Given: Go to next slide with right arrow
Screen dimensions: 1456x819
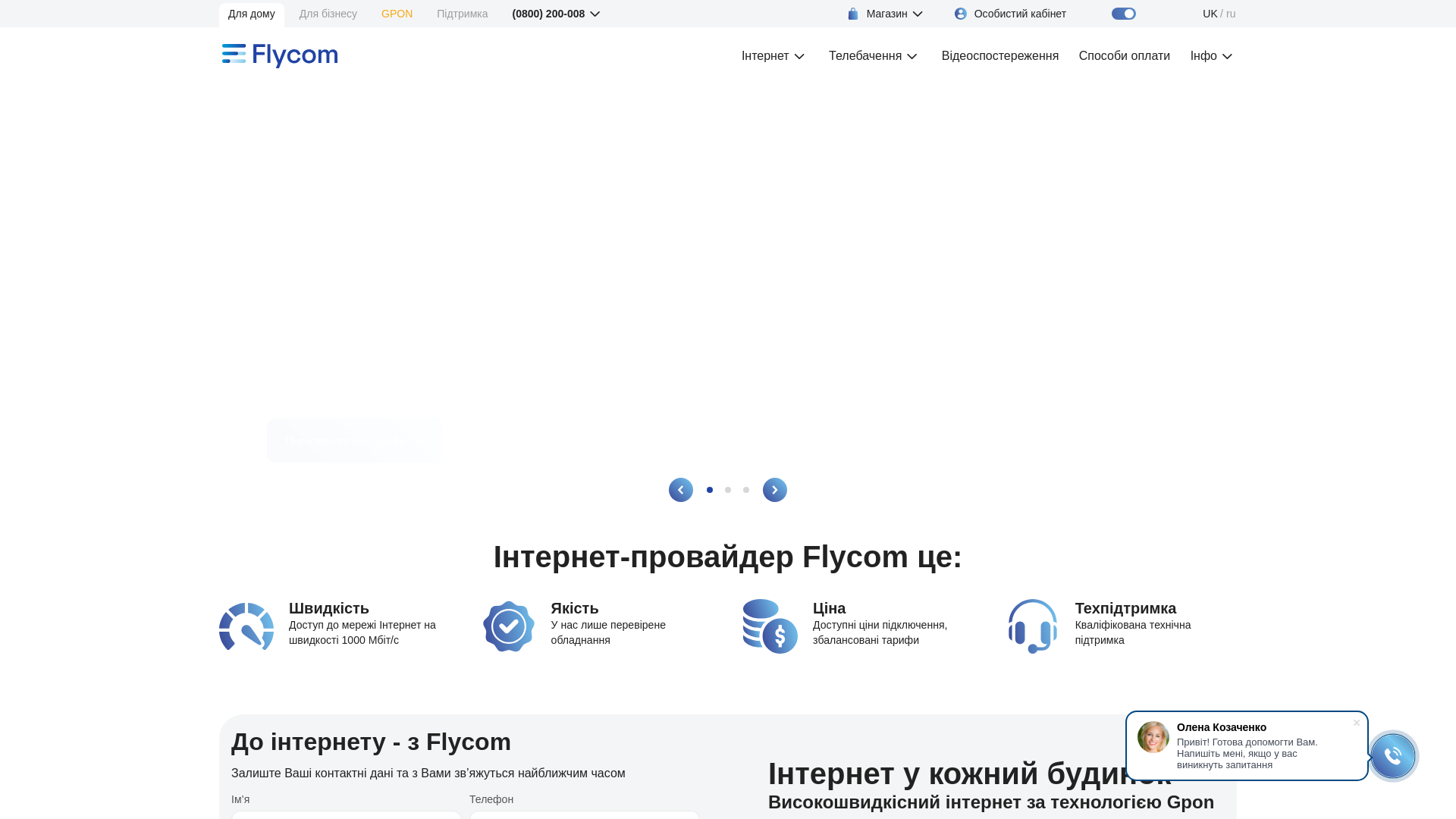Looking at the screenshot, I should coord(775,490).
